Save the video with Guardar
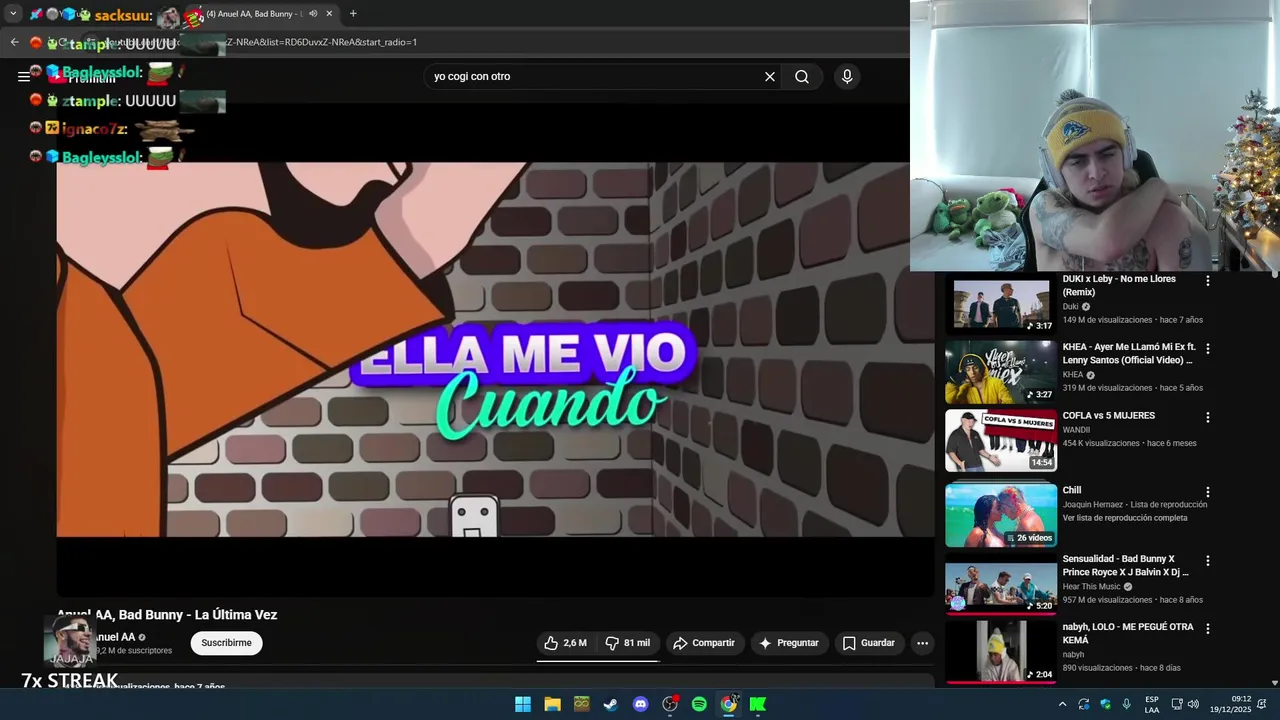Viewport: 1280px width, 720px height. [x=868, y=643]
